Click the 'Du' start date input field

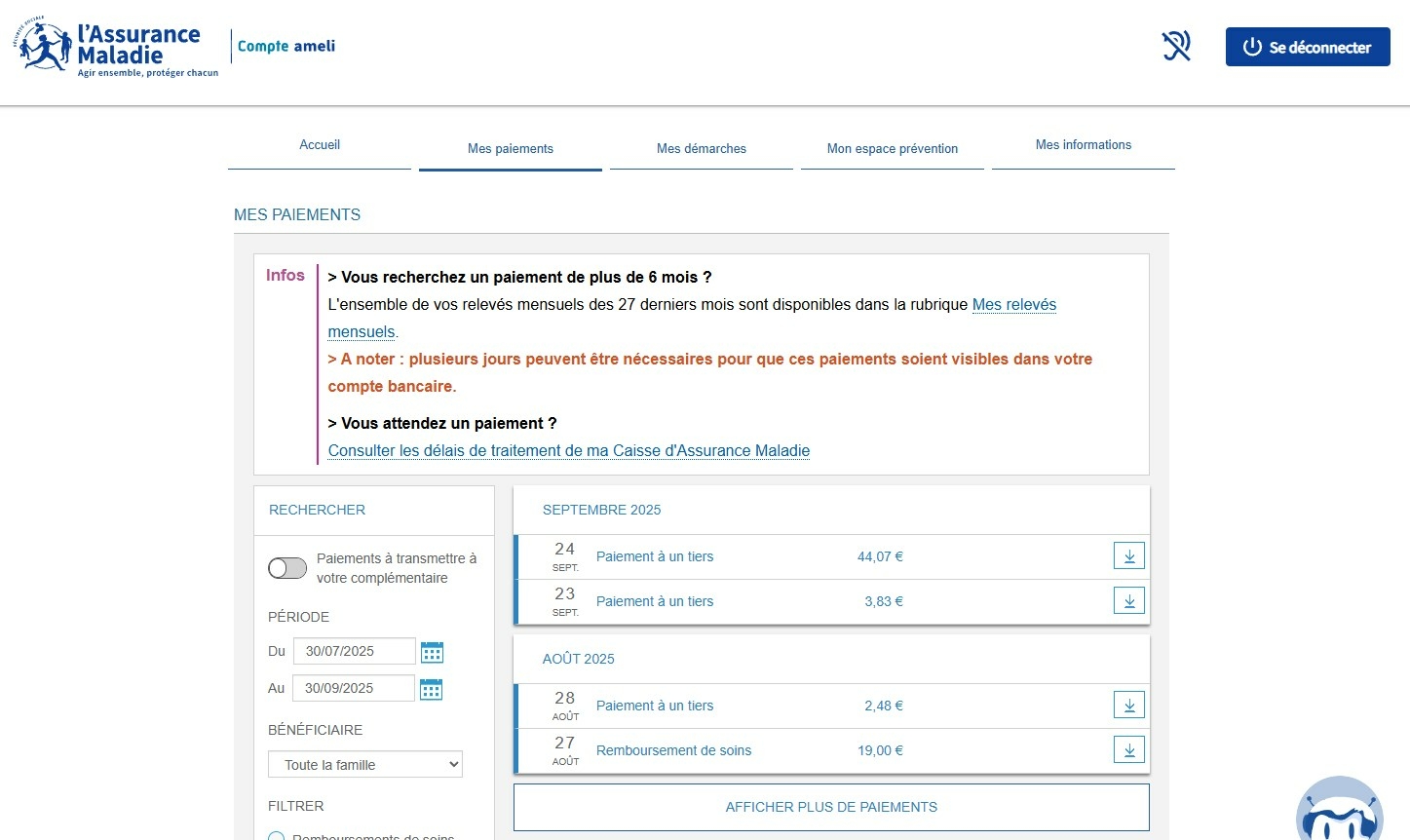354,651
